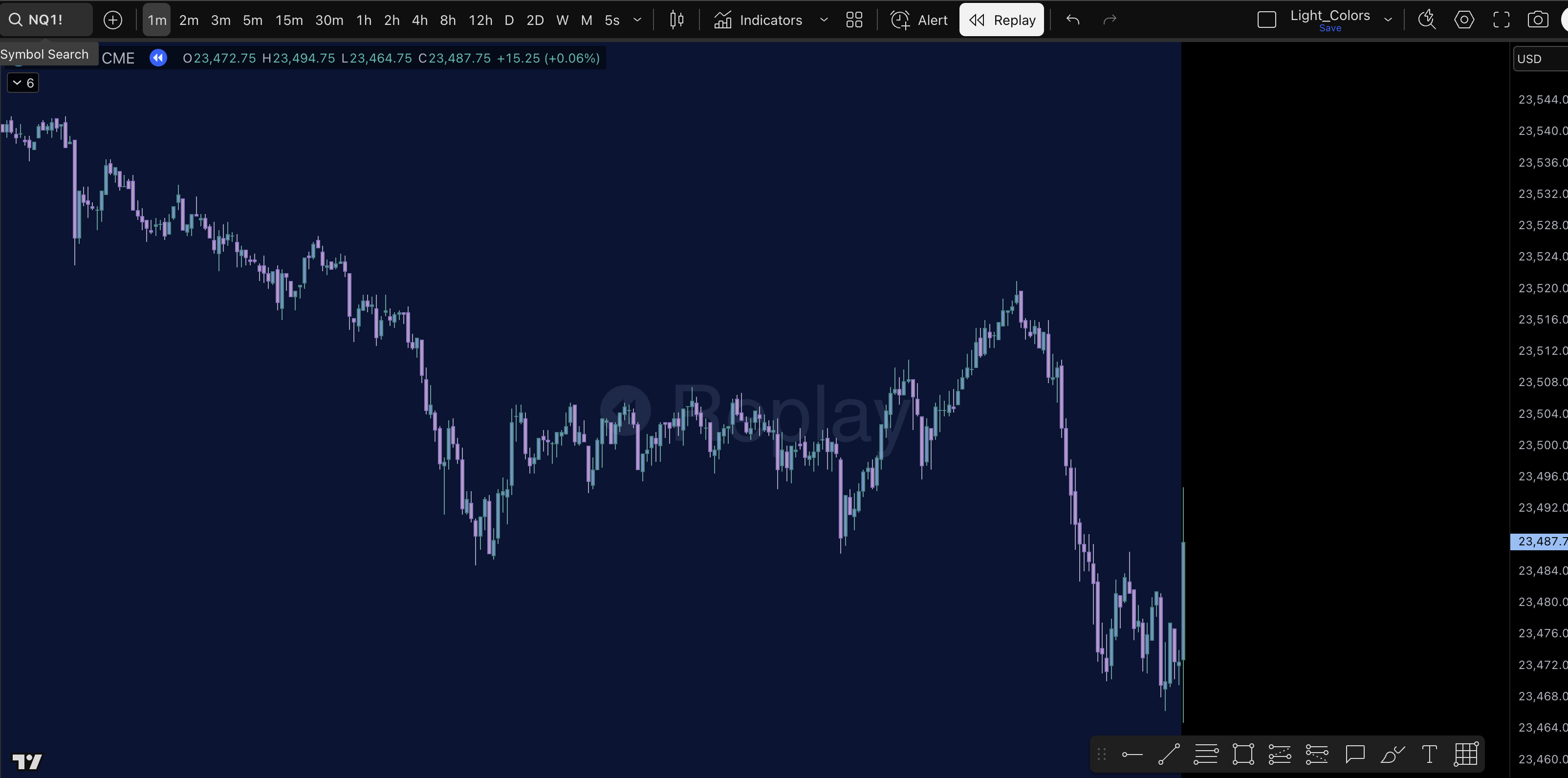This screenshot has height=778, width=1568.
Task: Open the USD currency selector
Action: coord(1541,59)
